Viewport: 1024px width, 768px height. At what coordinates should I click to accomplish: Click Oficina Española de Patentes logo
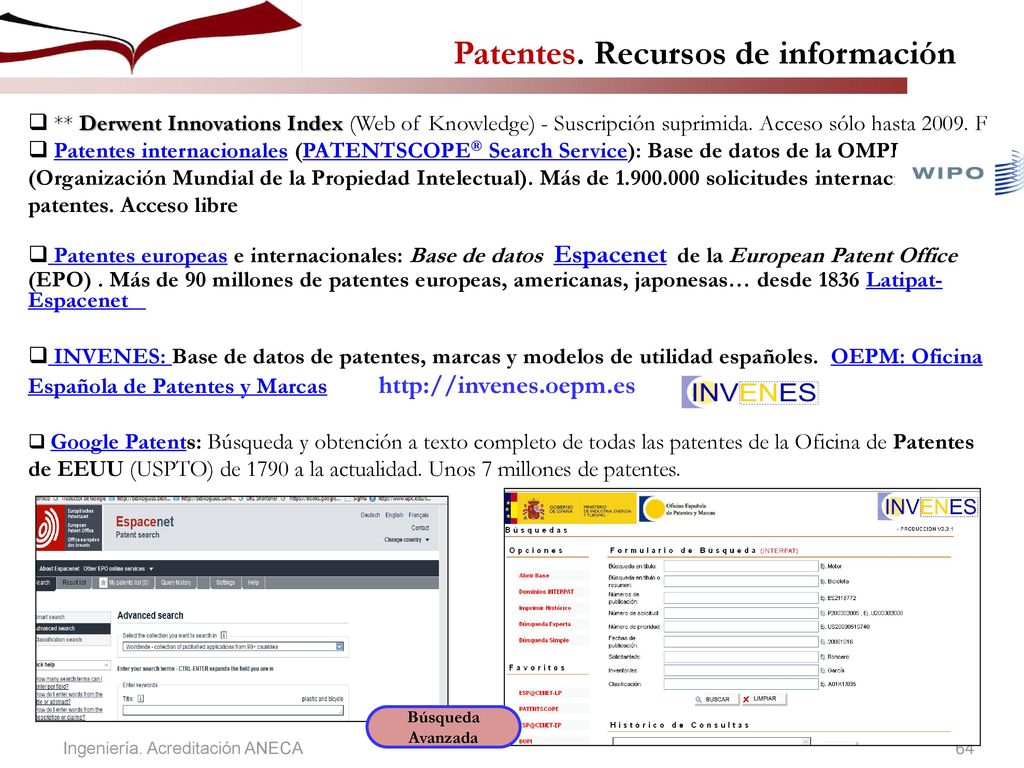click(679, 509)
